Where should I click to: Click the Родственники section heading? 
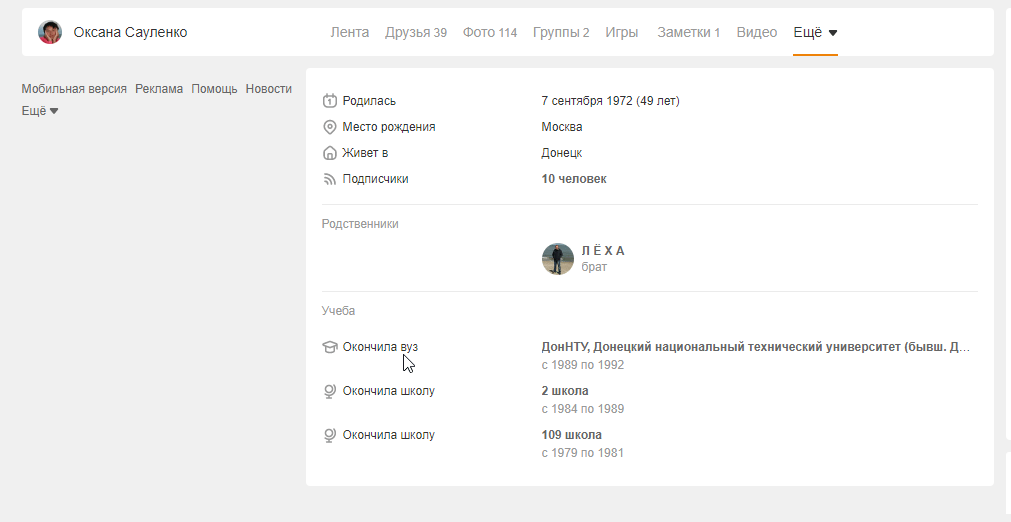360,224
